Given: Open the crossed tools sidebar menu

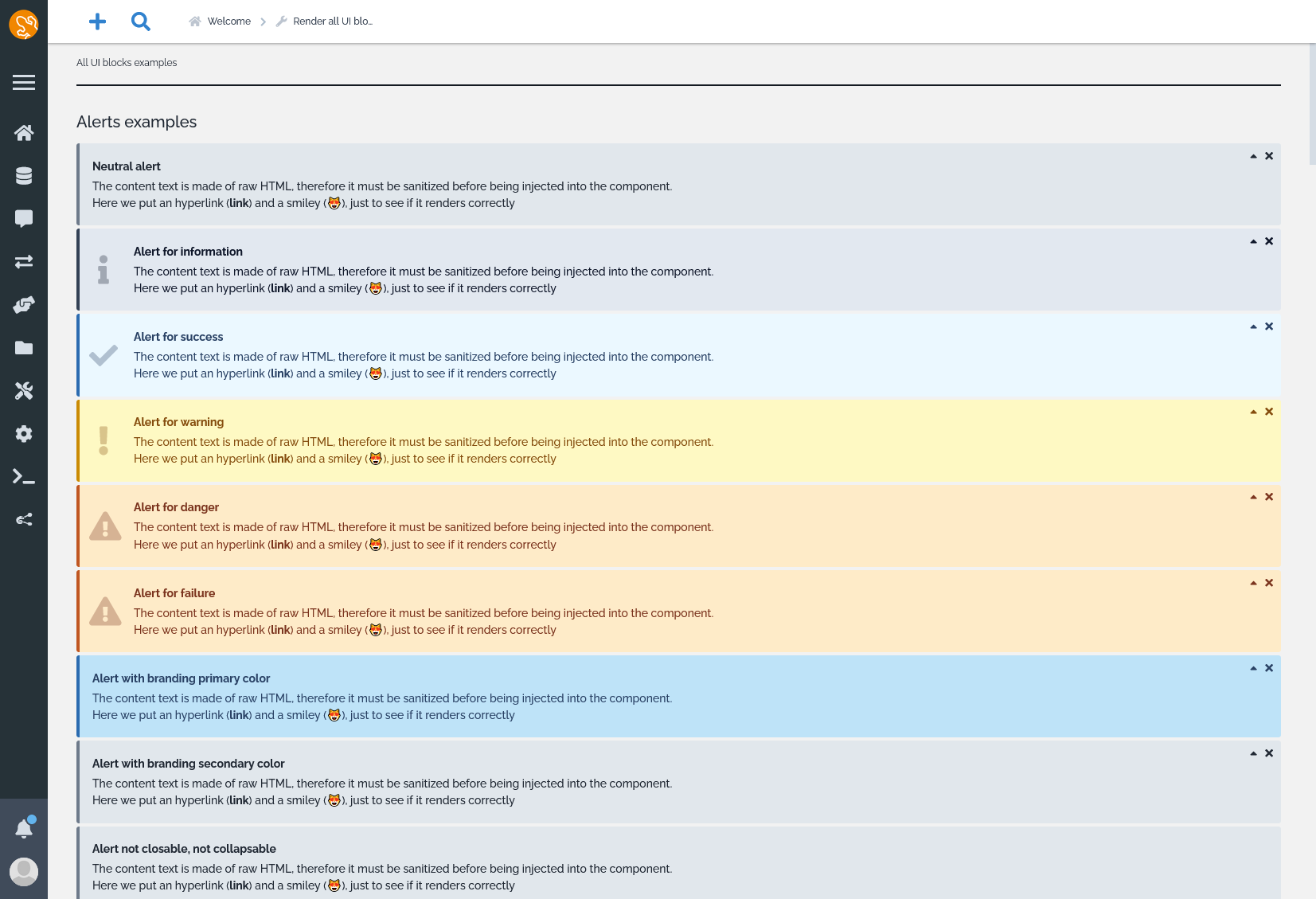Looking at the screenshot, I should point(24,391).
